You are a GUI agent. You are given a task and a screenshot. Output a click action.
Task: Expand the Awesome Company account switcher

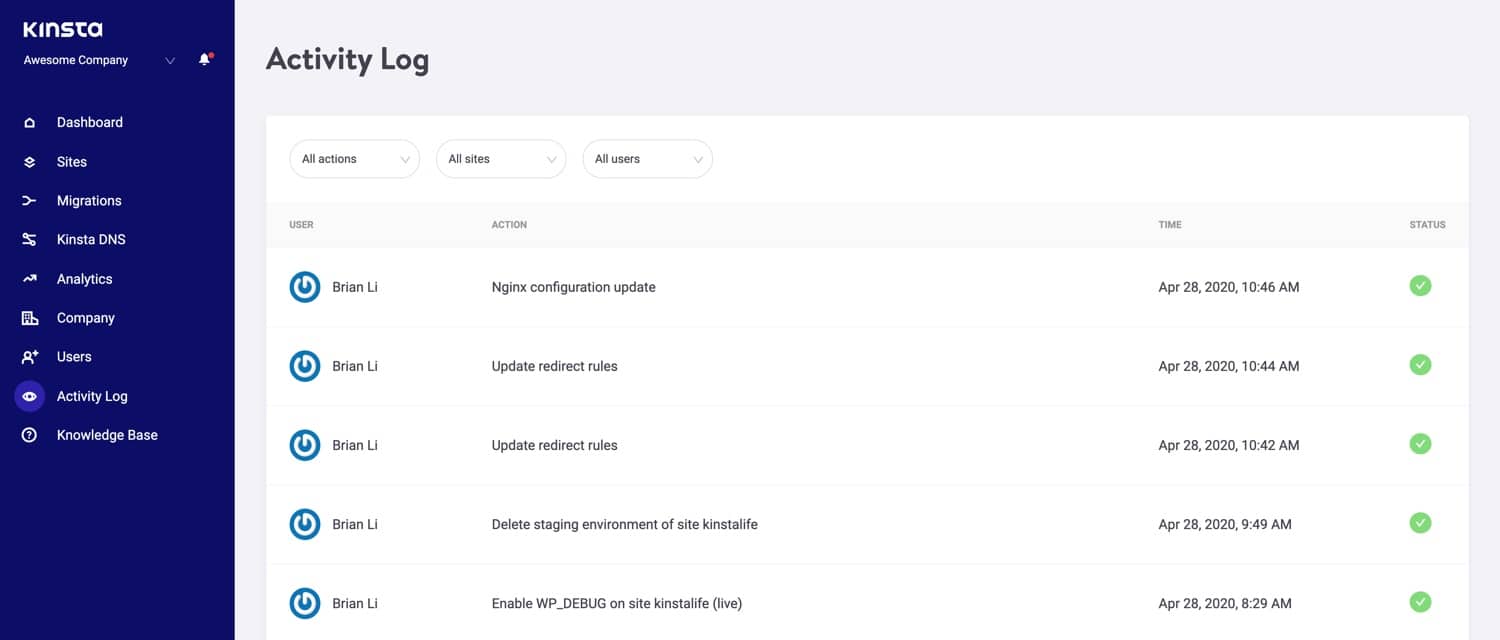(x=95, y=60)
